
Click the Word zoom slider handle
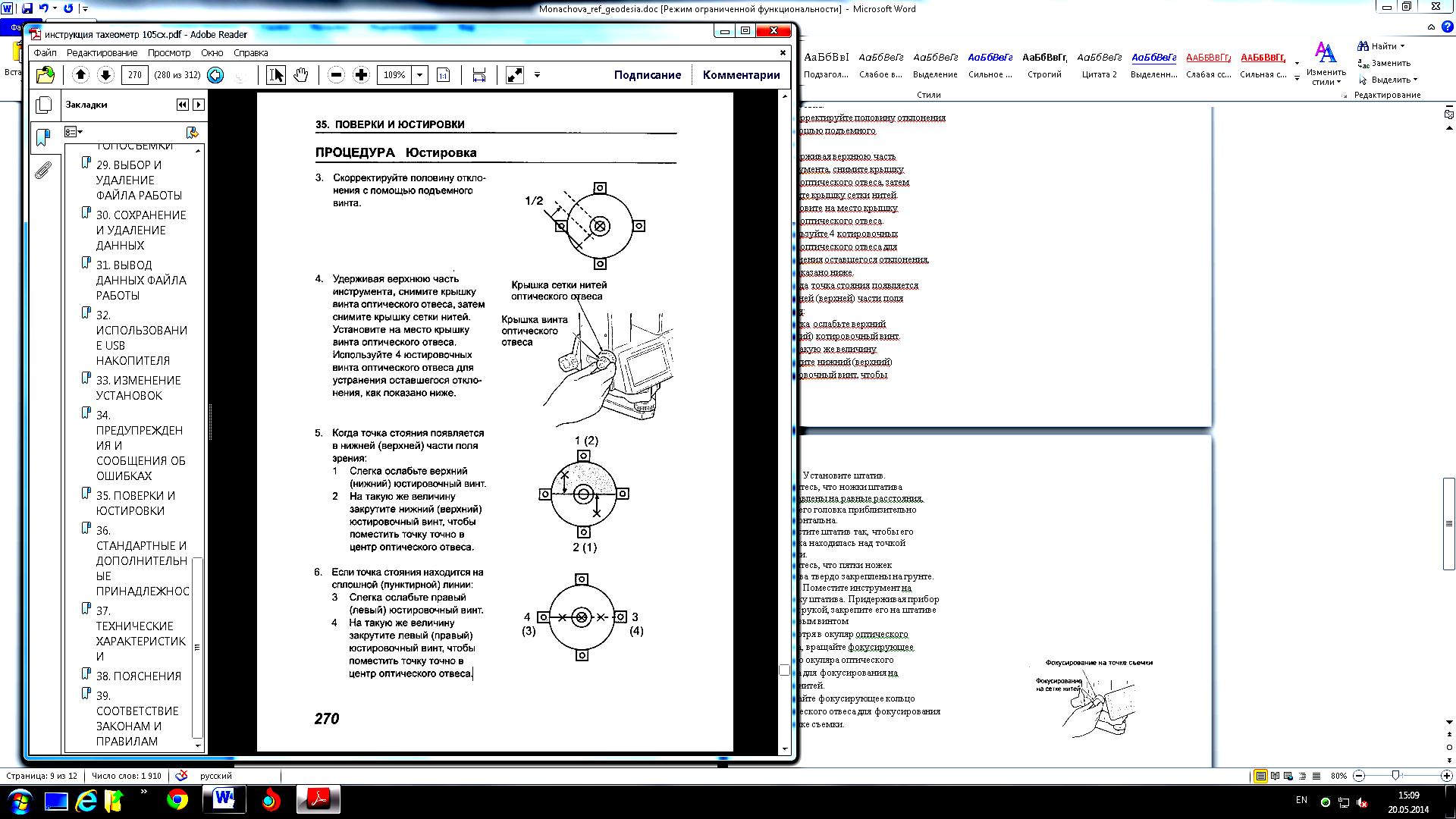1395,776
